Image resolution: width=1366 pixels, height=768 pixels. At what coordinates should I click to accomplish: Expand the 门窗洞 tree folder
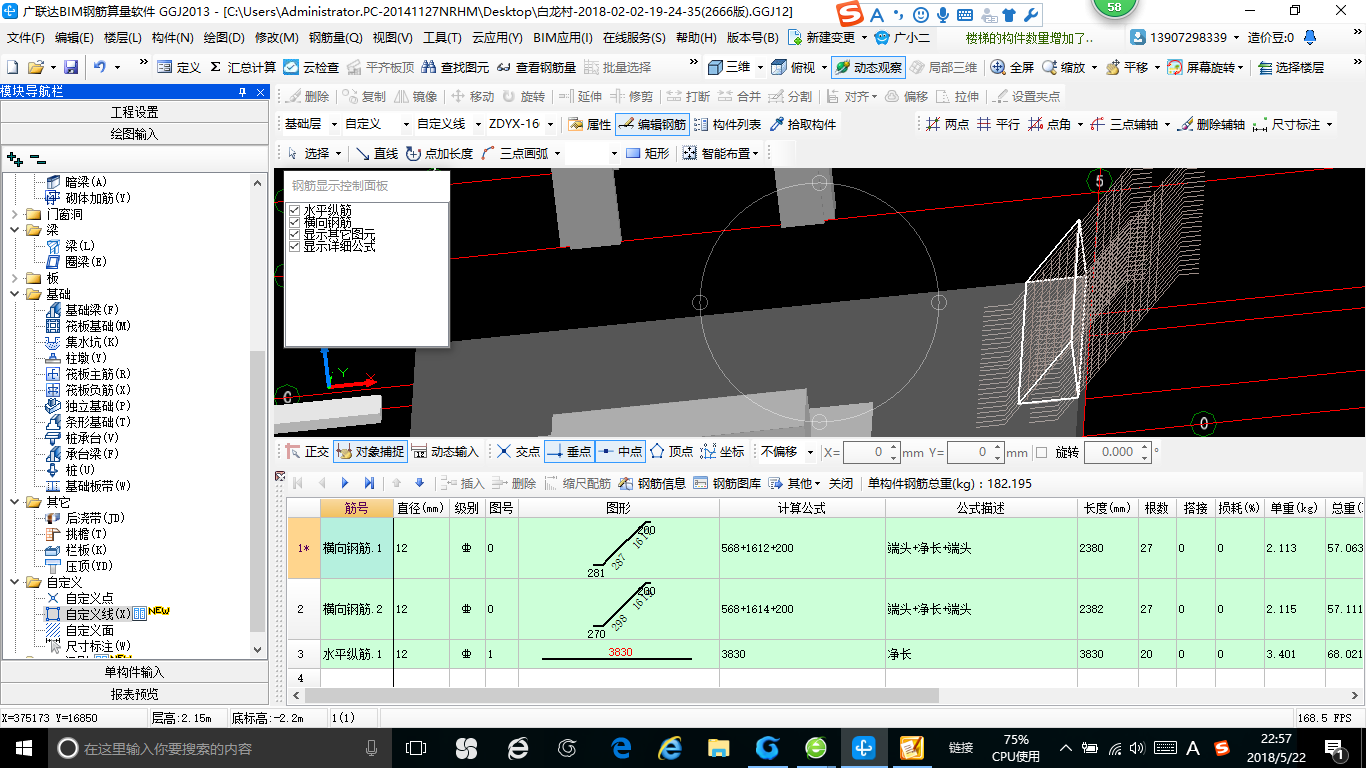[15, 214]
